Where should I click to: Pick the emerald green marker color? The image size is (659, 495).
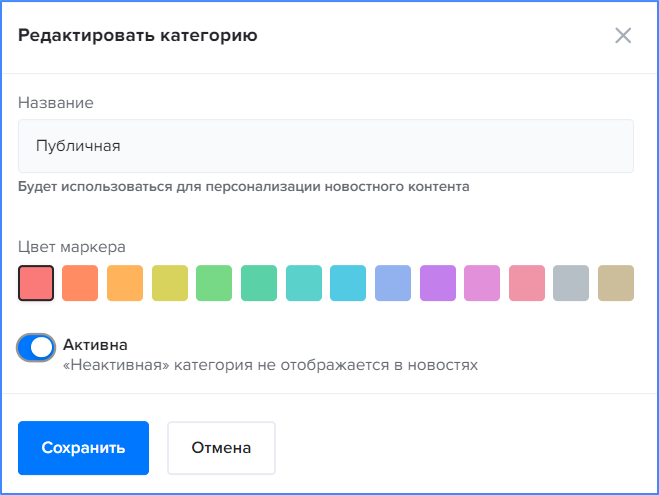pos(259,283)
